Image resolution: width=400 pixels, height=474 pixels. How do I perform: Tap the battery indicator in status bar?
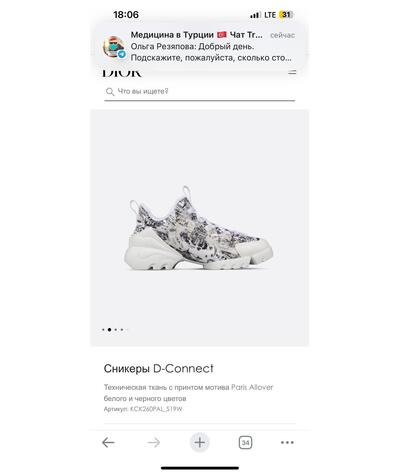tap(286, 15)
